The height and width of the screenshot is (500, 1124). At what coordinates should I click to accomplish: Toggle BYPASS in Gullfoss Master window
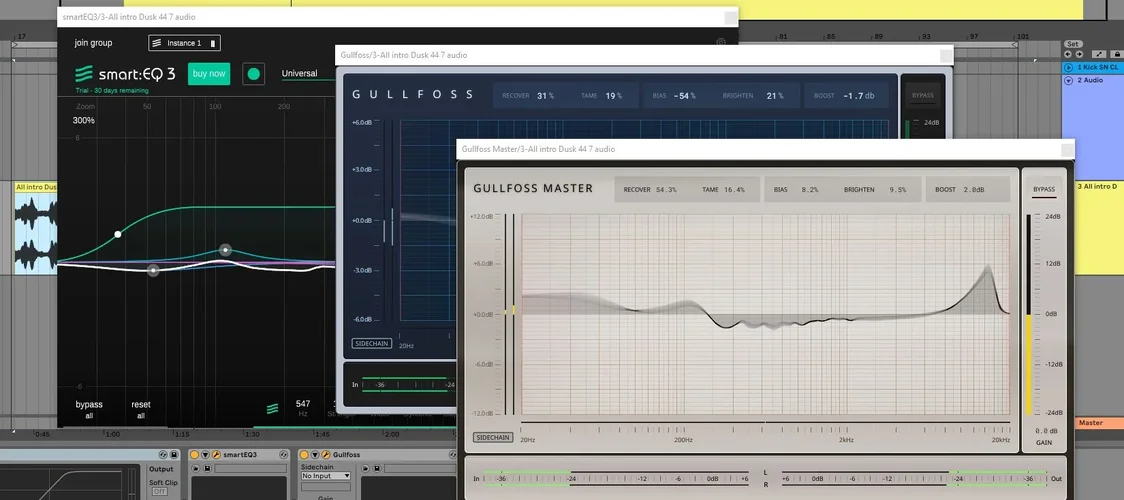(1044, 190)
